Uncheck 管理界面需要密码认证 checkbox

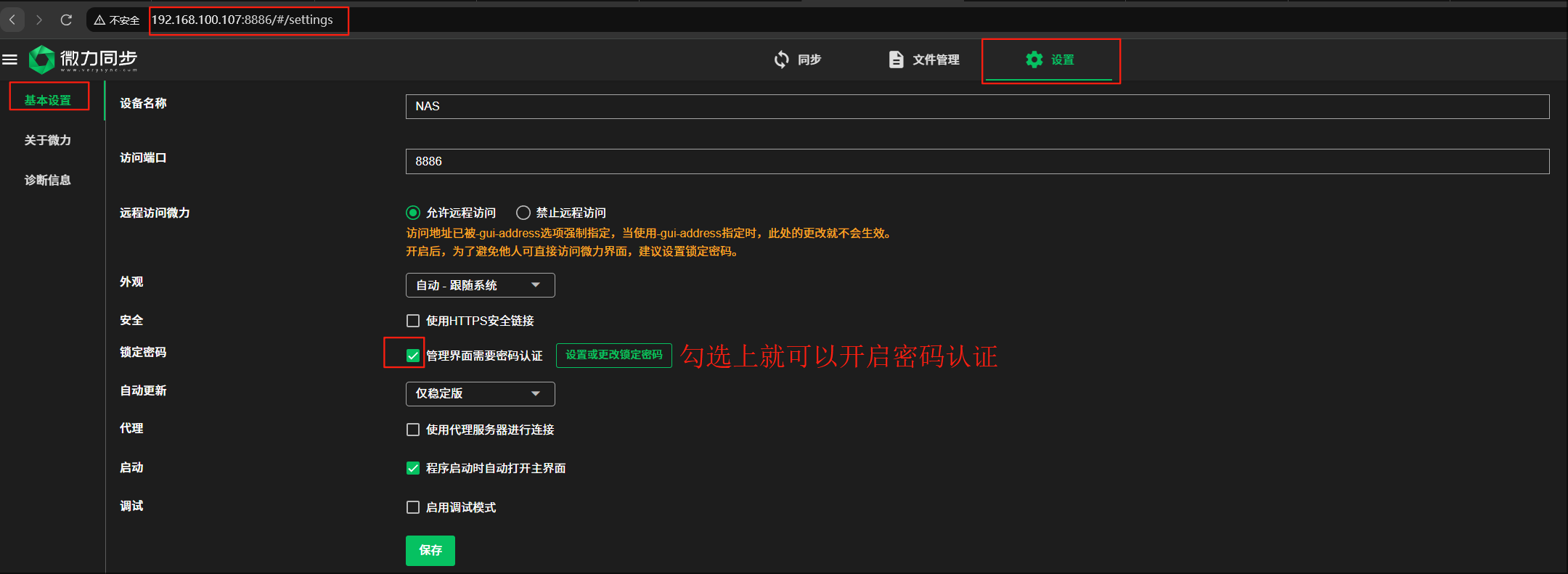[413, 356]
